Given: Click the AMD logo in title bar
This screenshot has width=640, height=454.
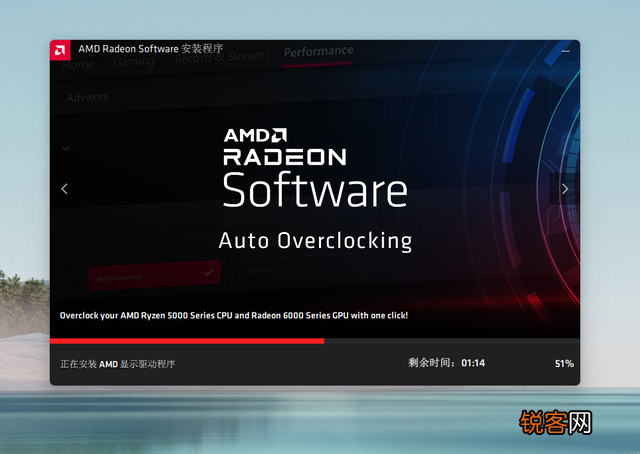Looking at the screenshot, I should 62,49.
